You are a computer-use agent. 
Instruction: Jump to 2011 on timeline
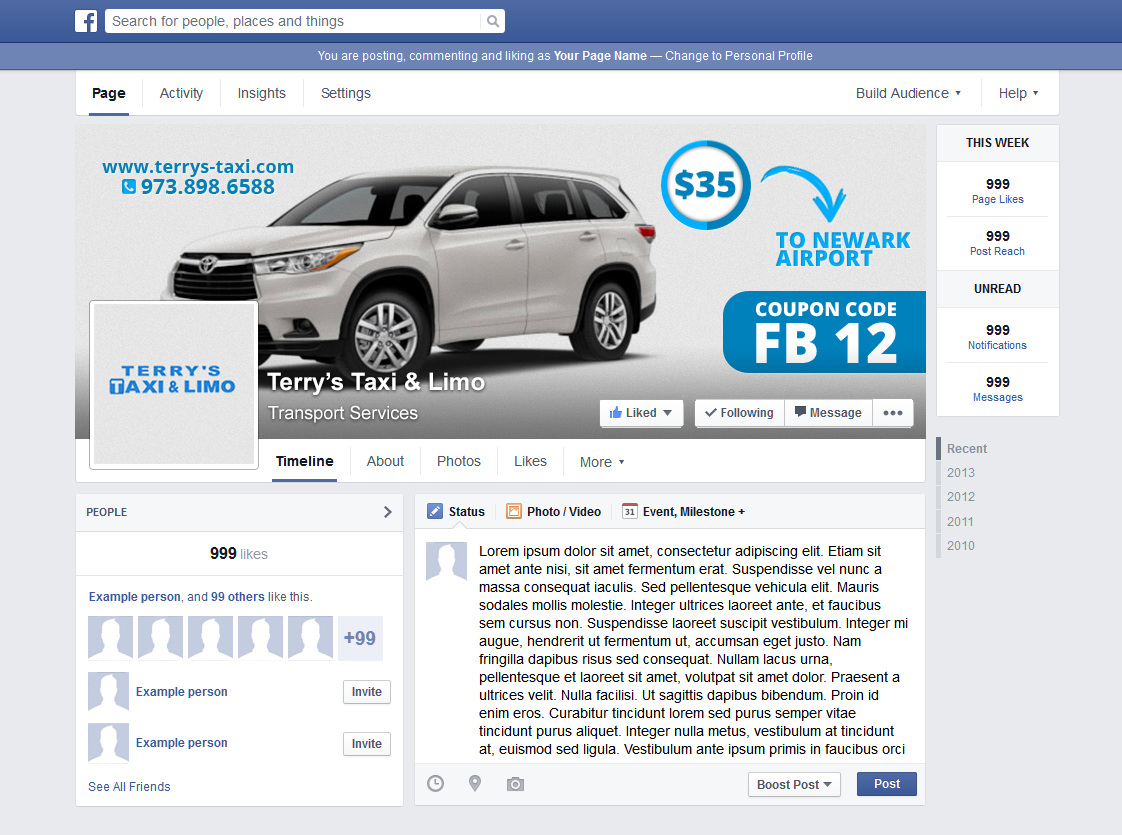point(960,522)
